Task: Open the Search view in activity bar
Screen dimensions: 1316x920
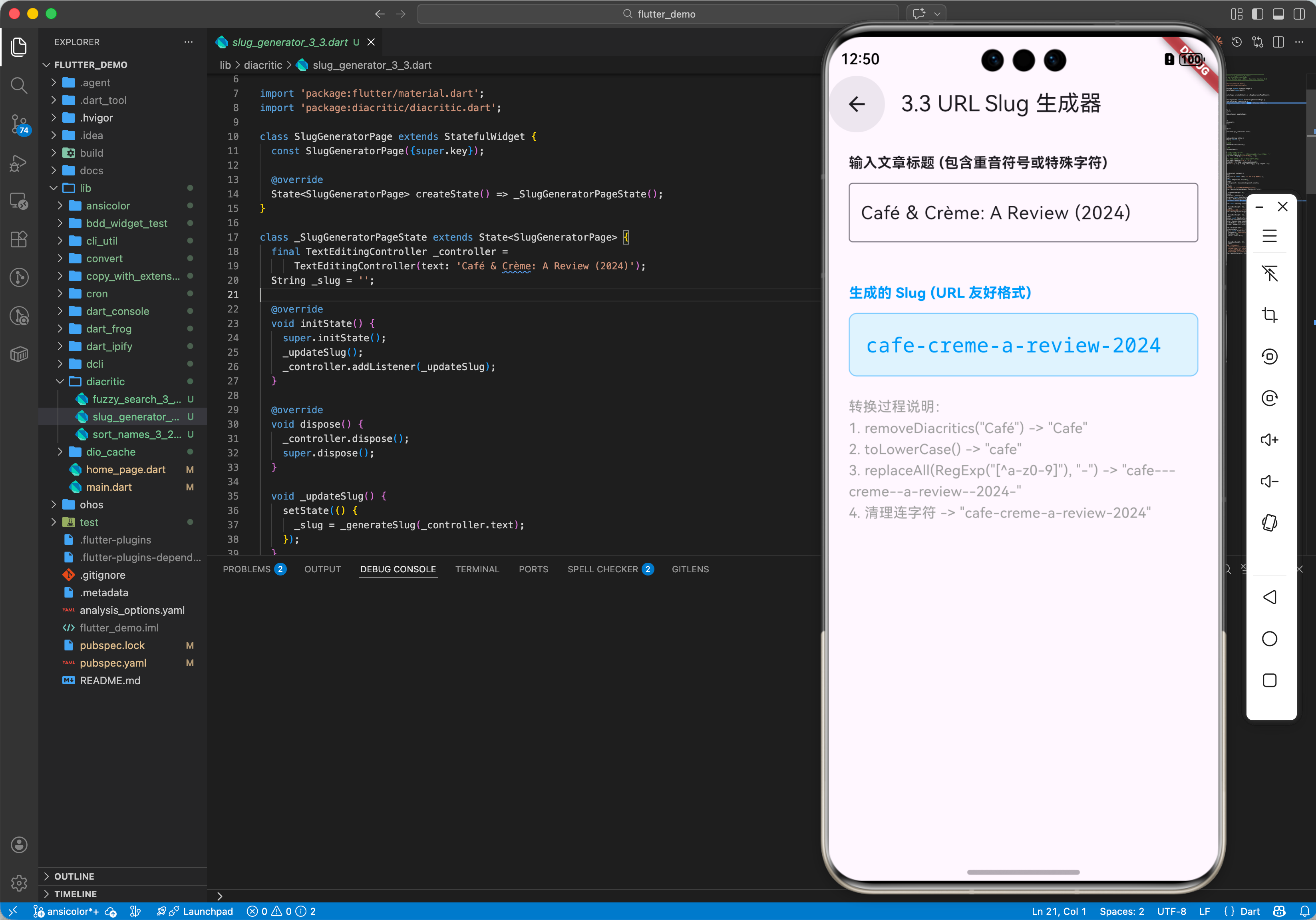Action: point(19,86)
